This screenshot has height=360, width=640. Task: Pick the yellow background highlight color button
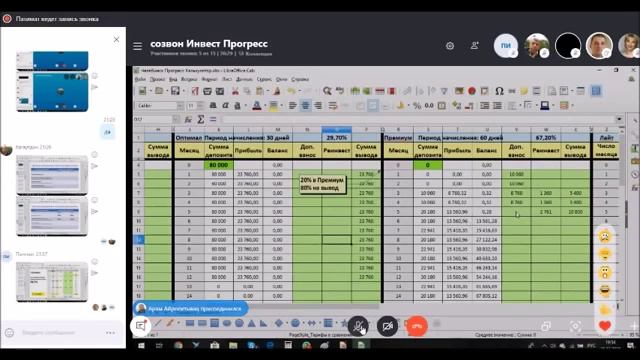click(x=273, y=106)
